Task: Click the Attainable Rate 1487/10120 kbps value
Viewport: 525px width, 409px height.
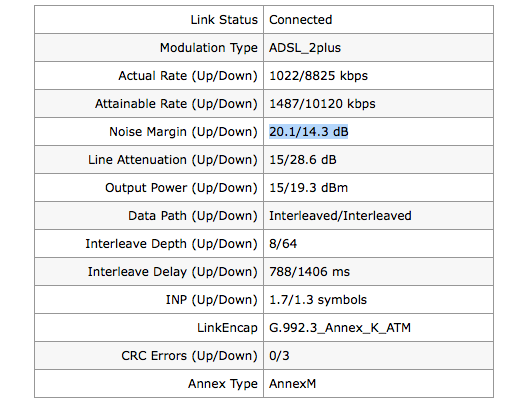Action: point(322,104)
